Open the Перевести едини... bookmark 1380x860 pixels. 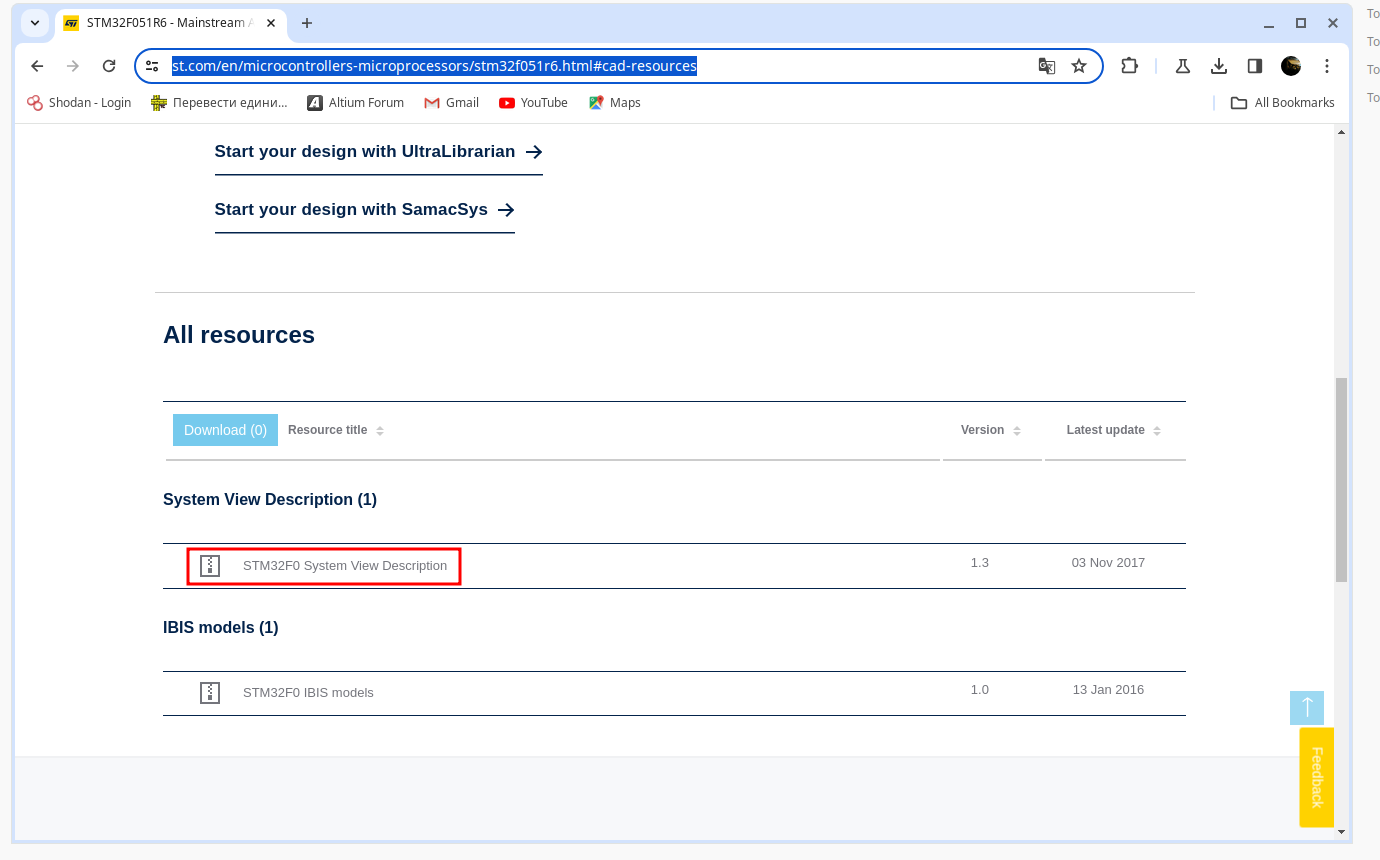pyautogui.click(x=219, y=102)
